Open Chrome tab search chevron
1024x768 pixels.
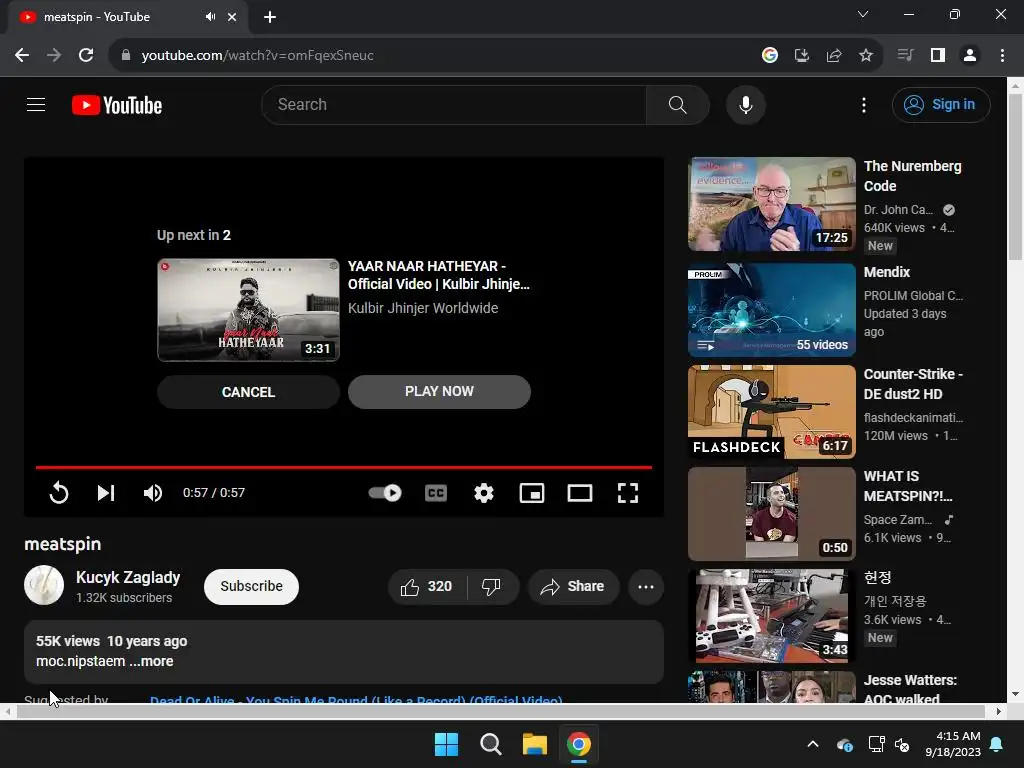863,14
